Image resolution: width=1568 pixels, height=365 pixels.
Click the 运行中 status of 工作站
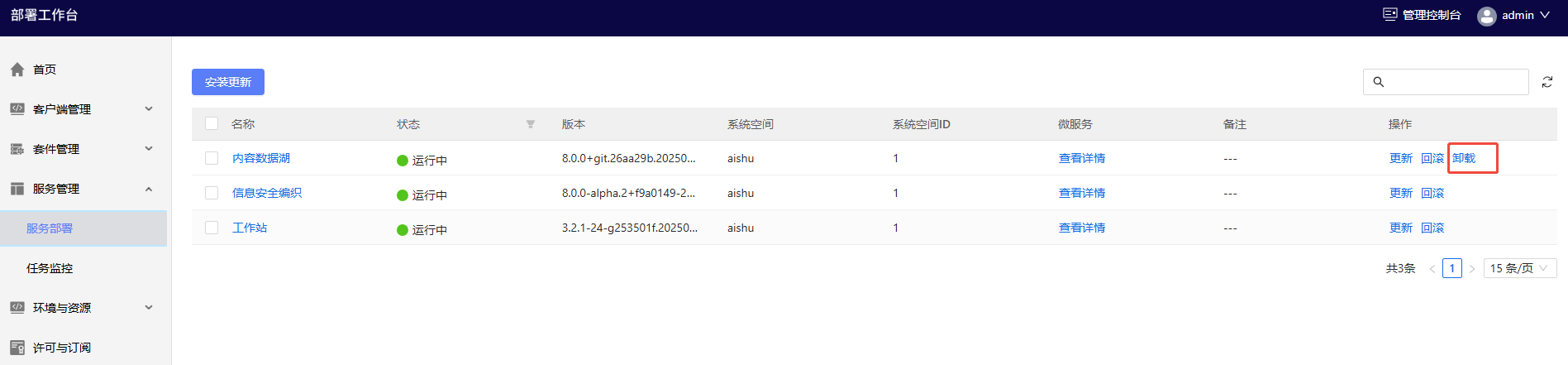pos(422,229)
